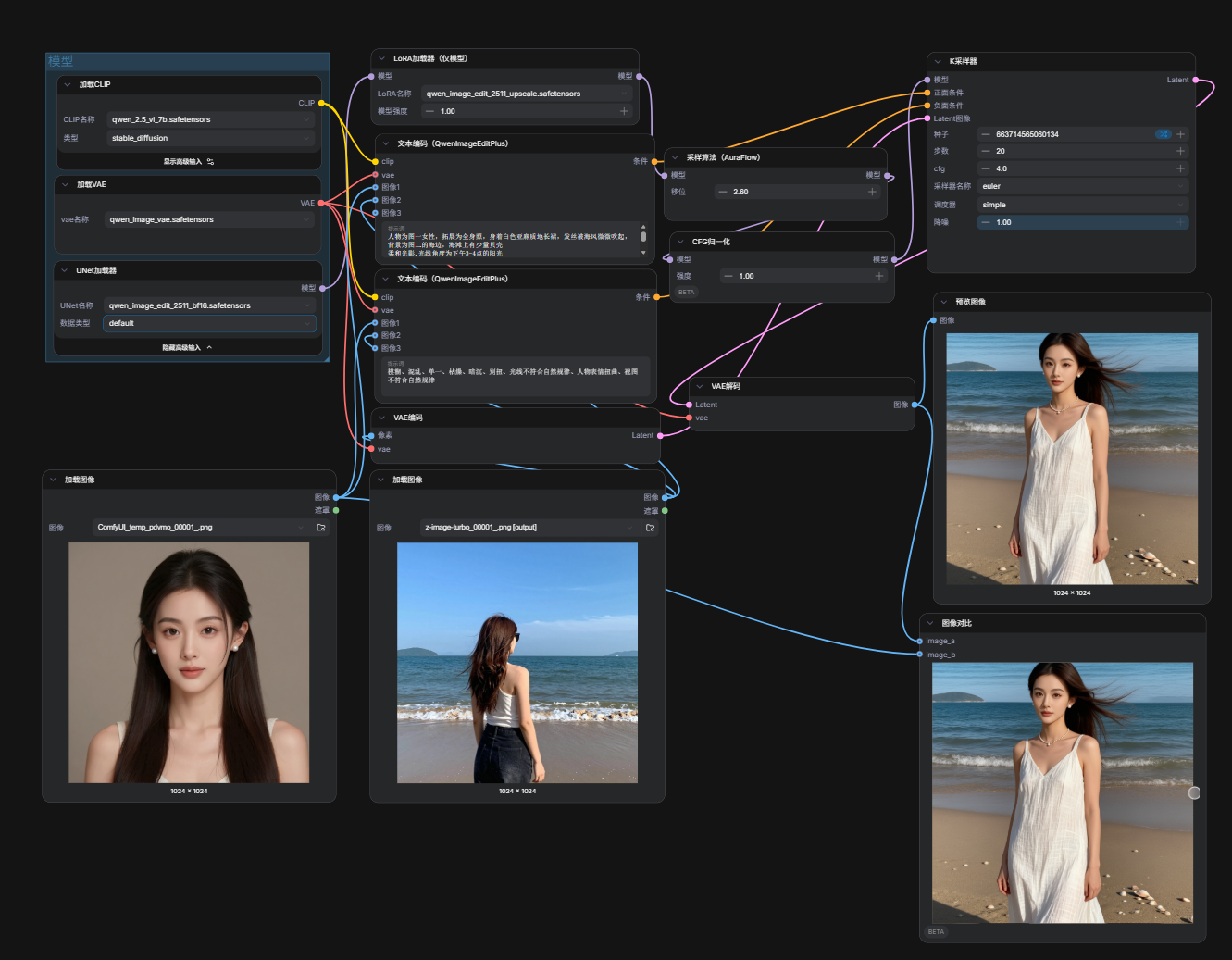1232x960 pixels.
Task: Collapse the 预览图像 node
Action: pyautogui.click(x=944, y=302)
